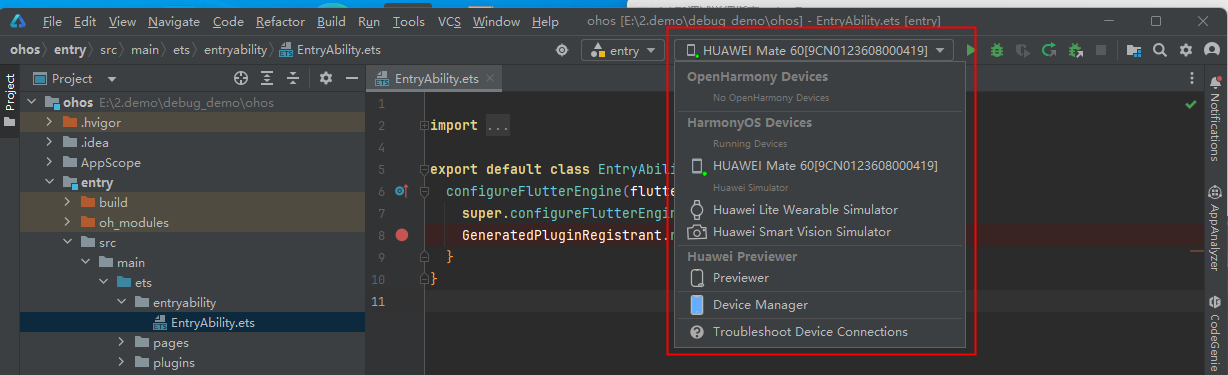Viewport: 1228px width, 375px height.
Task: Expand all nodes in Project panel
Action: [268, 78]
